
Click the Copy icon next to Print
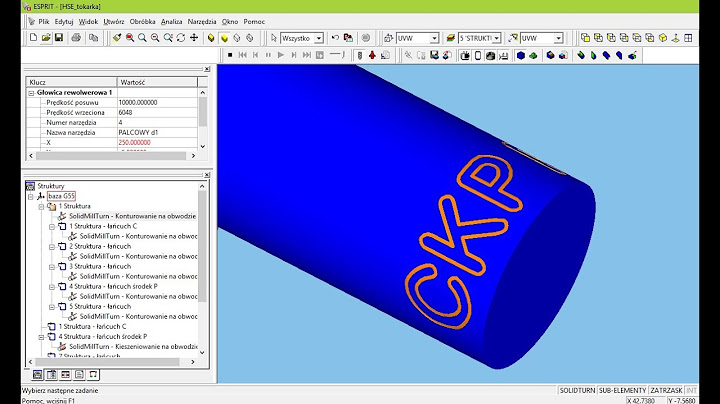pyautogui.click(x=93, y=38)
